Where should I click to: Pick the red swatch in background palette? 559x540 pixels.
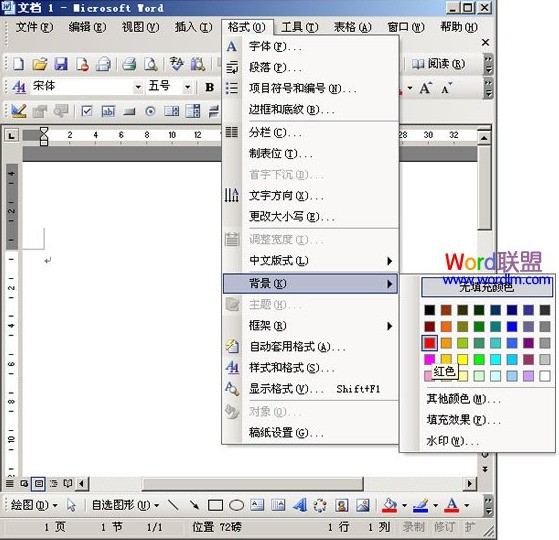(x=430, y=343)
